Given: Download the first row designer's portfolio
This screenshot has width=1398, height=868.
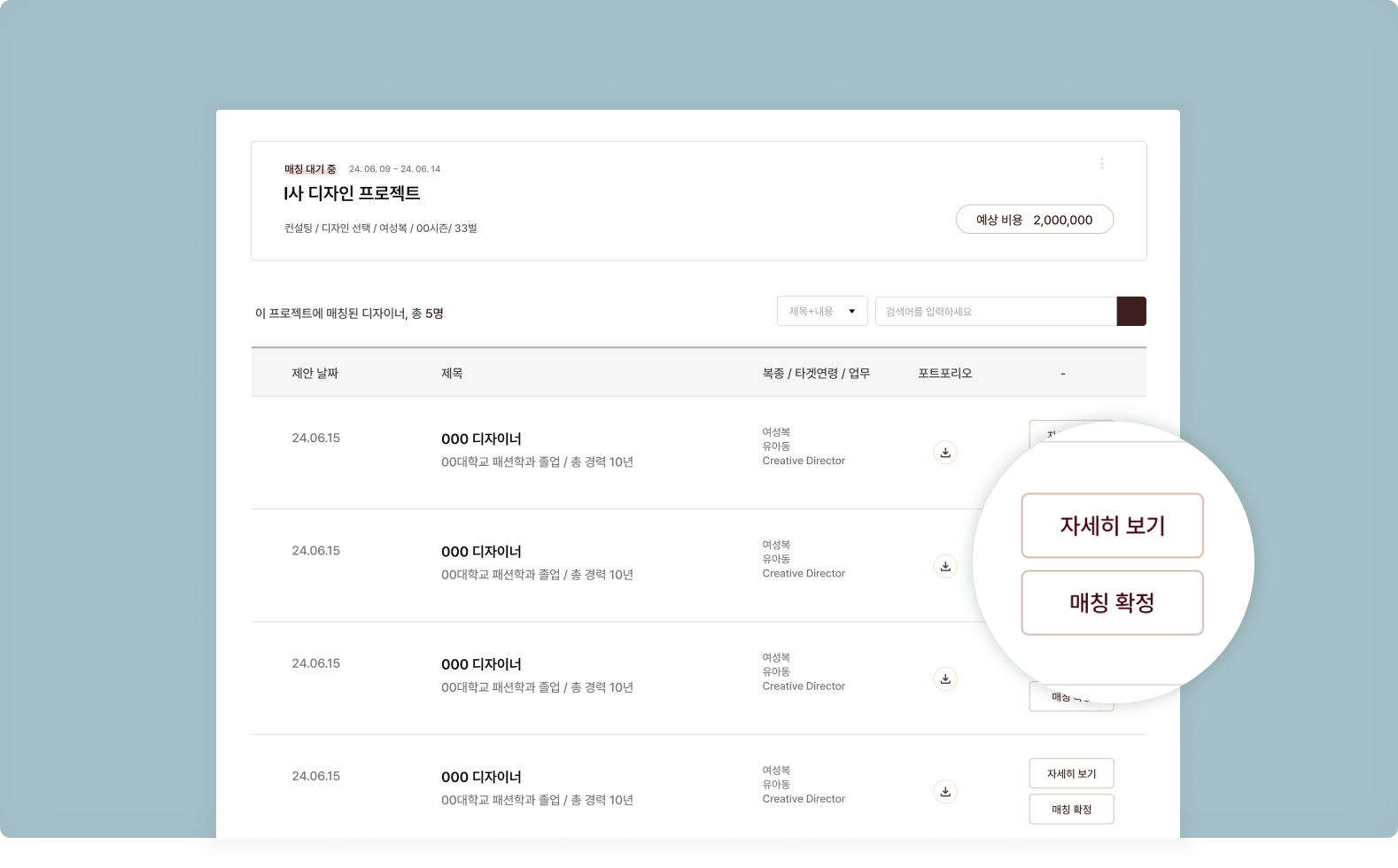Looking at the screenshot, I should pyautogui.click(x=945, y=453).
